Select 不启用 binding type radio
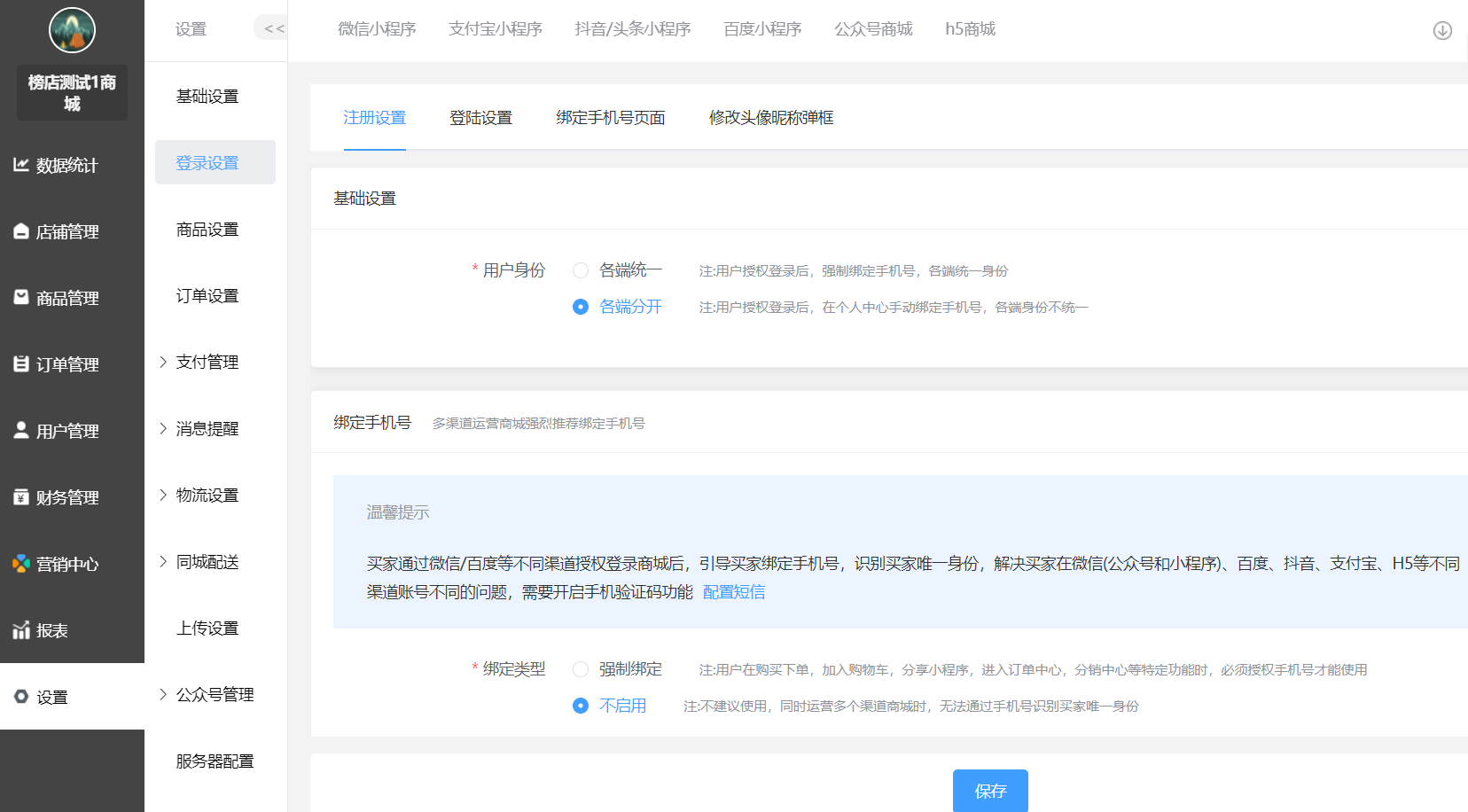Screen dimensions: 1468x812 pos(581,706)
